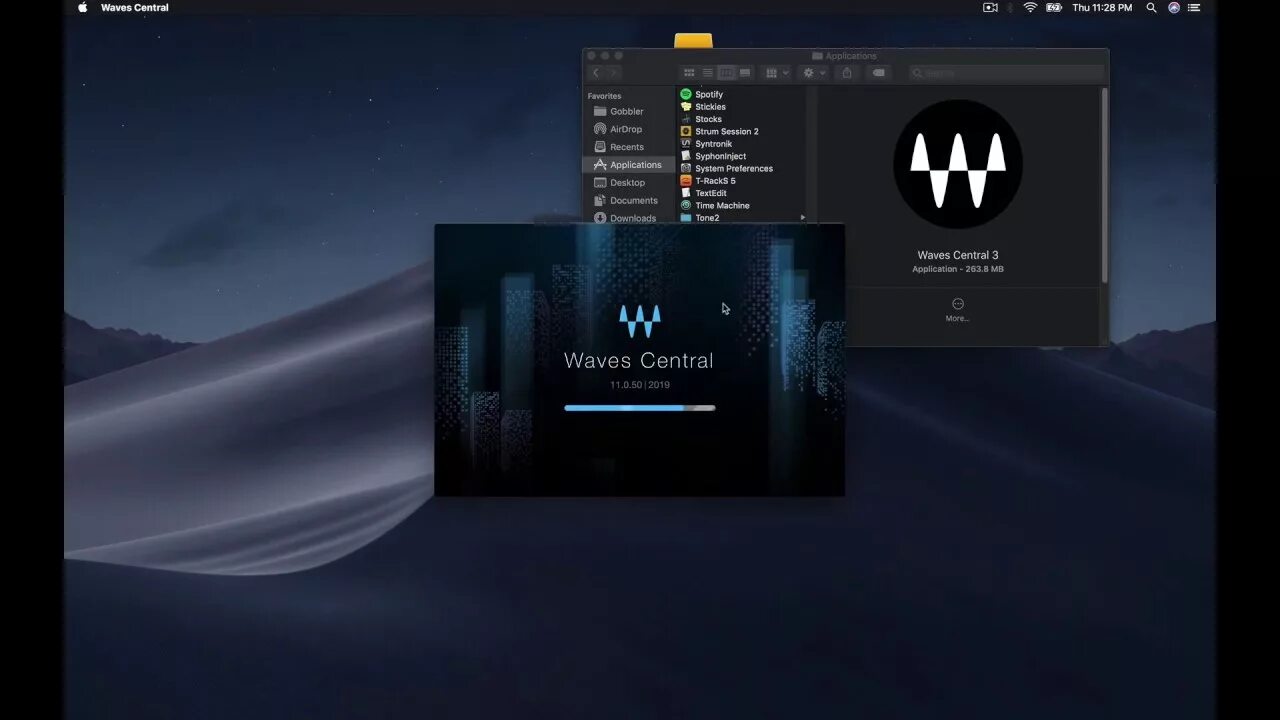Click the yellow folder icon on desktop
The height and width of the screenshot is (720, 1280).
[x=693, y=40]
